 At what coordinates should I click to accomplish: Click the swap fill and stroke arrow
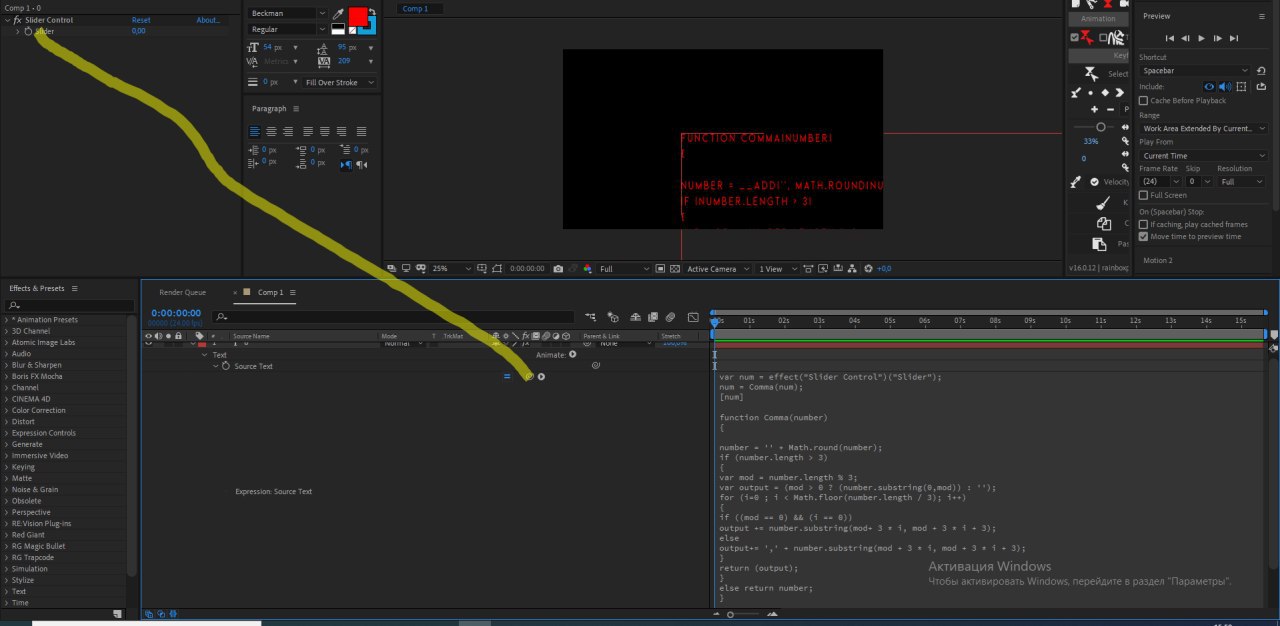(x=372, y=12)
